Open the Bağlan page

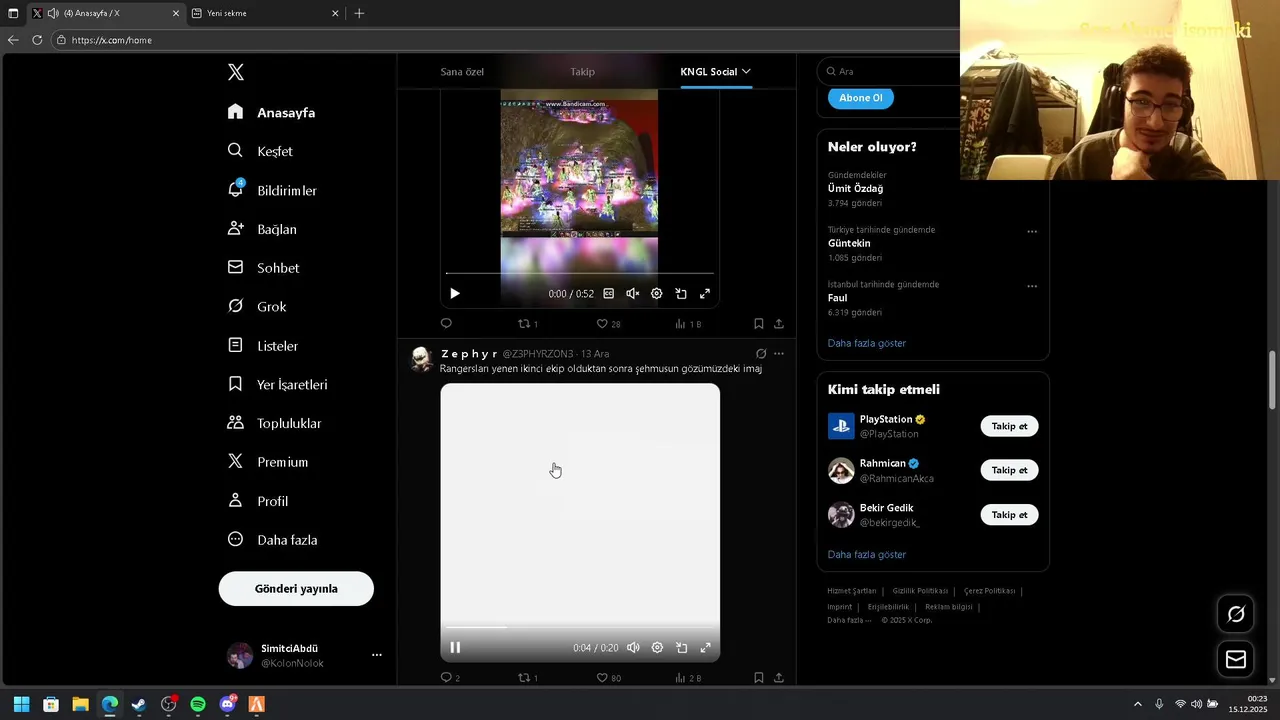coord(262,229)
